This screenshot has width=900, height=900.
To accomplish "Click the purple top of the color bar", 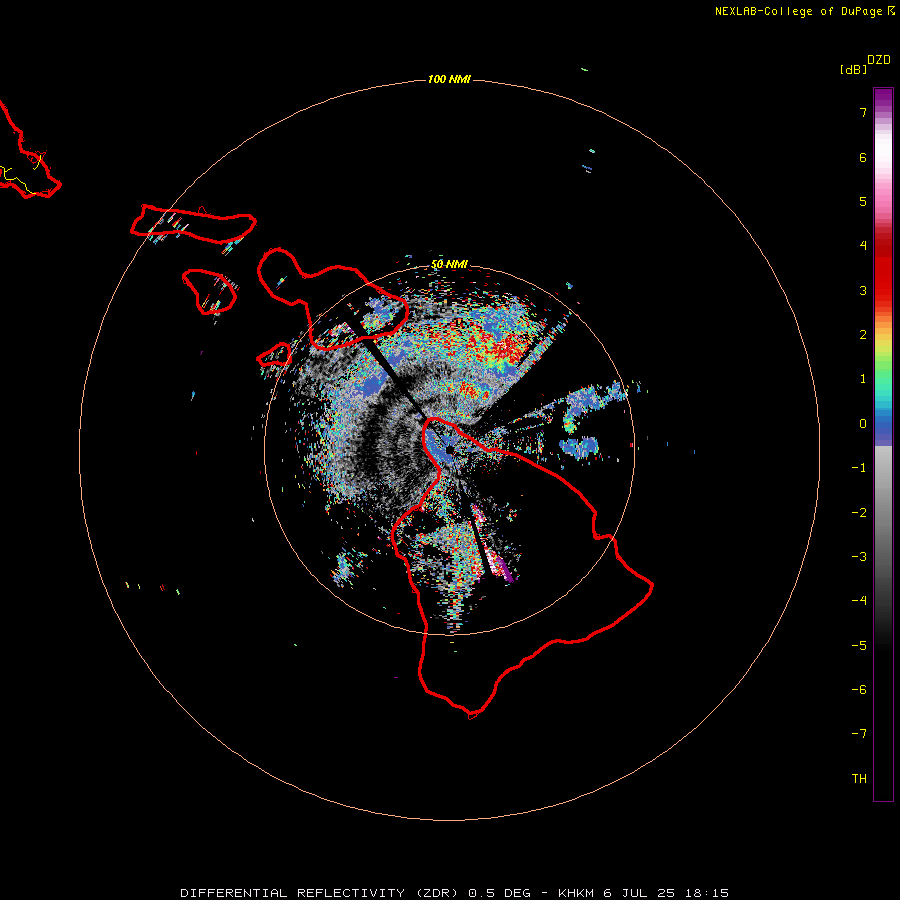I will 883,98.
